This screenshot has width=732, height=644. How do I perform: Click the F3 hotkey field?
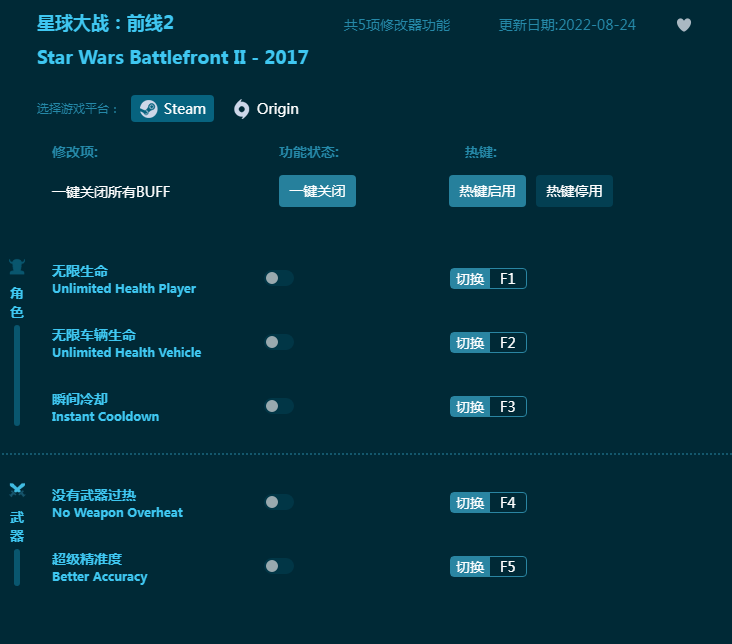point(508,407)
